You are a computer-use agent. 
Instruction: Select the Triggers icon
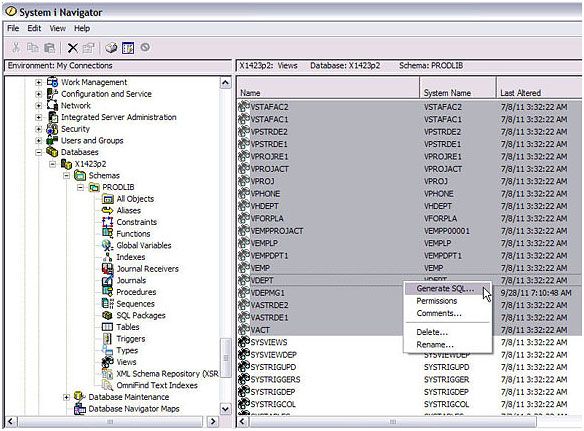tap(107, 338)
